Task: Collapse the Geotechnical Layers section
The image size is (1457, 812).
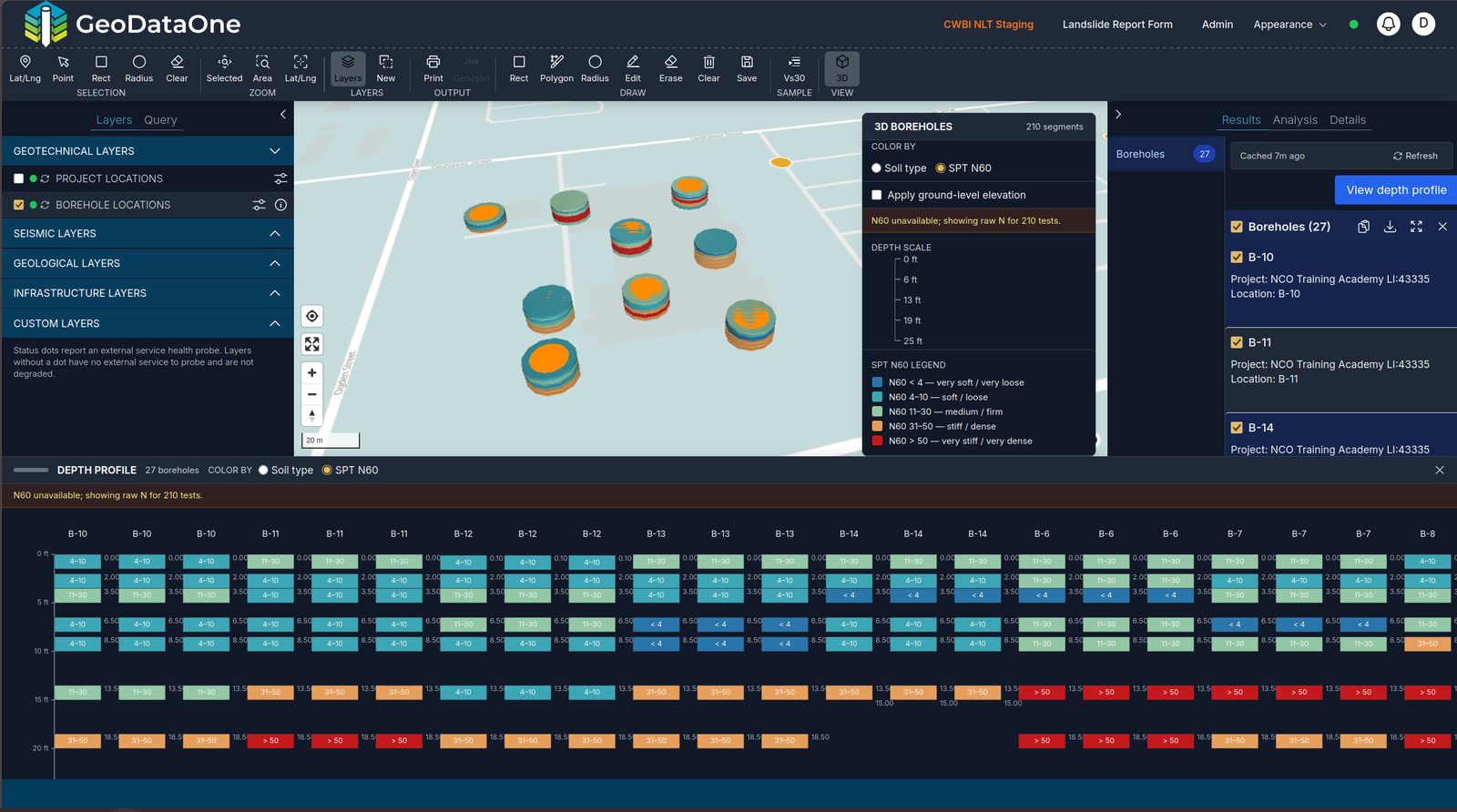Action: 147,151
